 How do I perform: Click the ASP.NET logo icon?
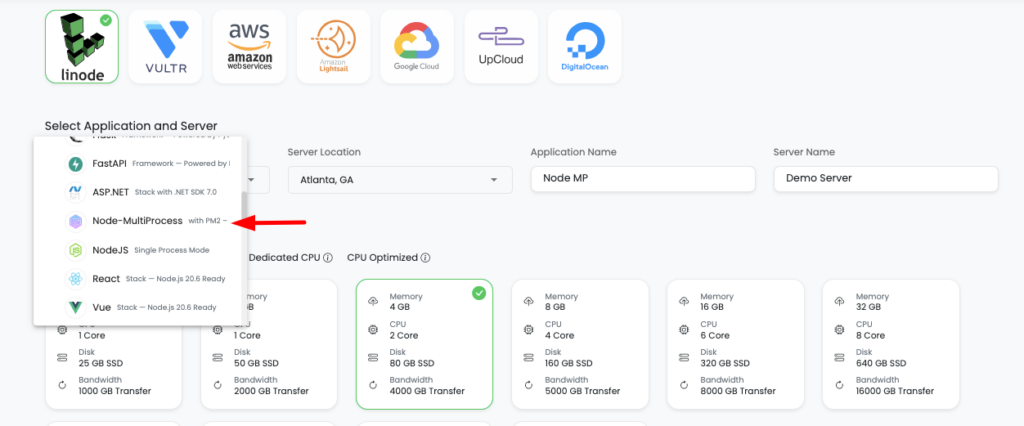pyautogui.click(x=76, y=192)
